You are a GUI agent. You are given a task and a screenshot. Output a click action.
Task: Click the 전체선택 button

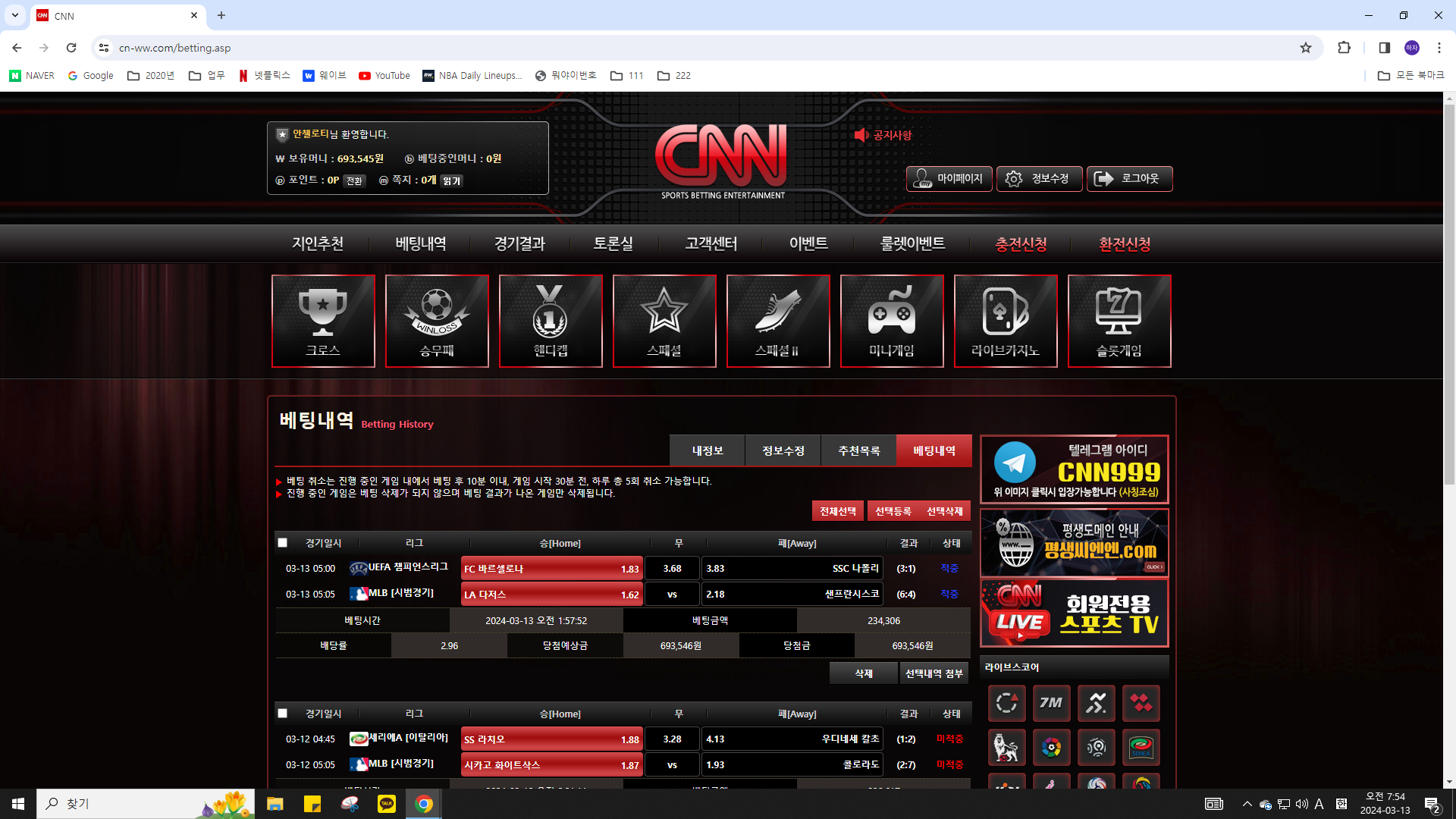pyautogui.click(x=837, y=511)
